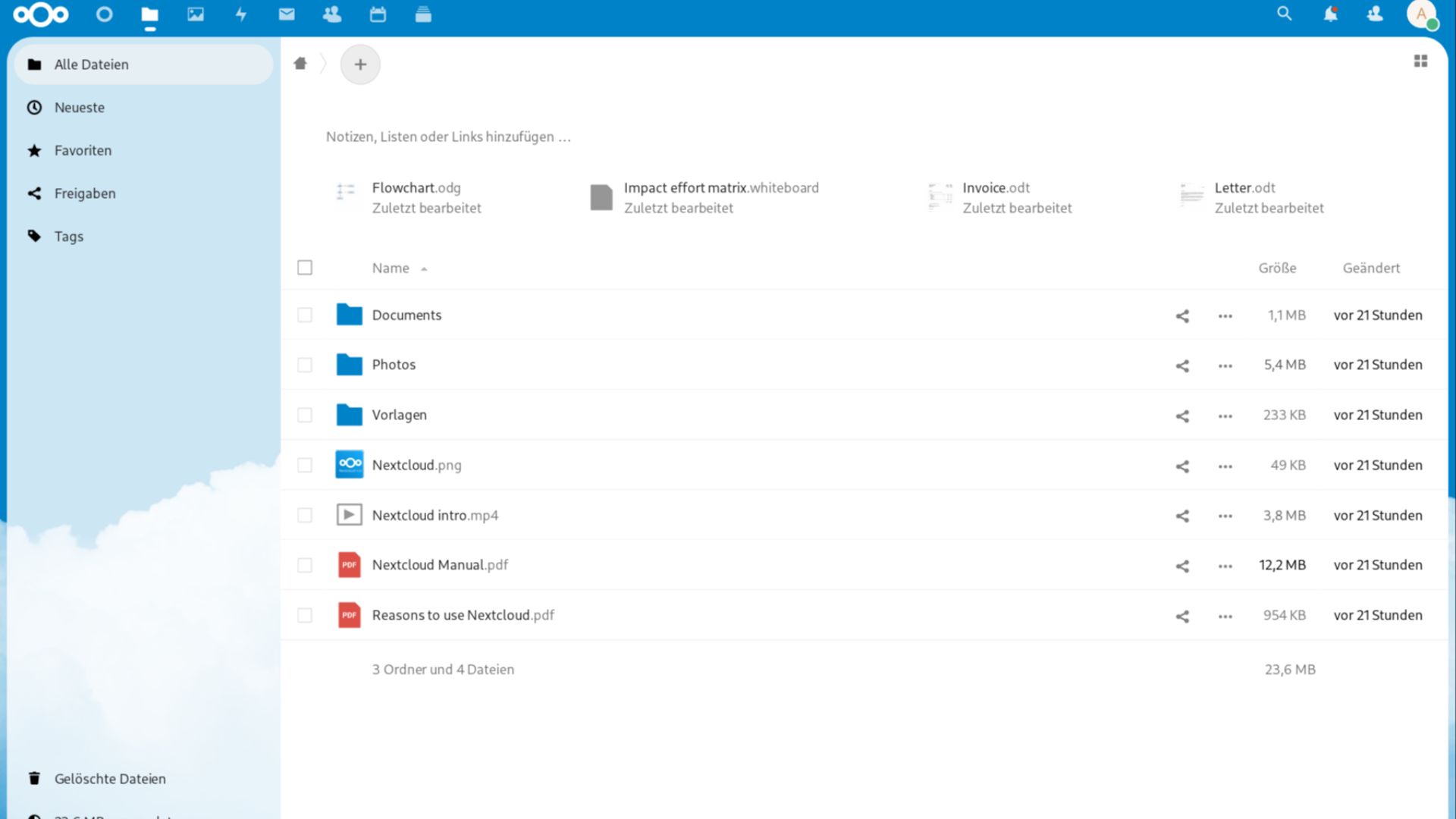Open the Dashboard app
1456x819 pixels.
click(104, 14)
